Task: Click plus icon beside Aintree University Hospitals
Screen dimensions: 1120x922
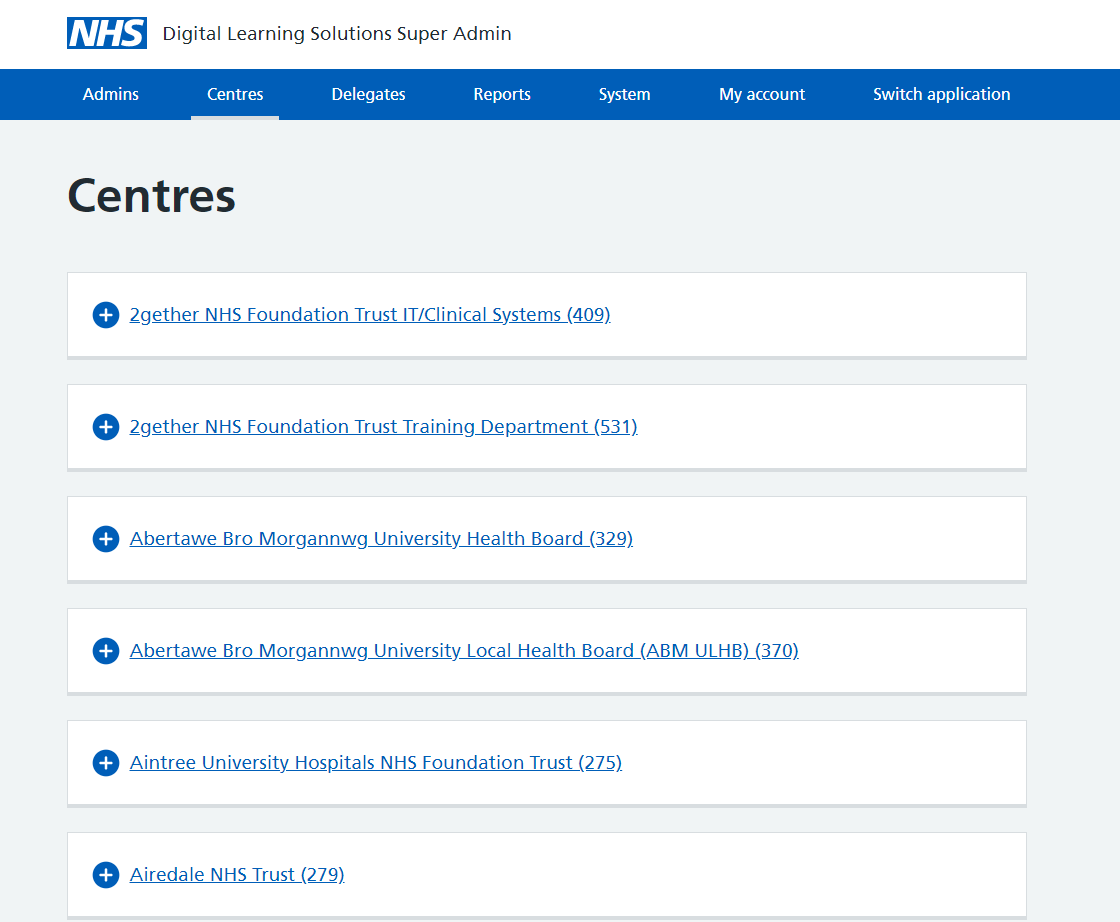Action: click(106, 763)
